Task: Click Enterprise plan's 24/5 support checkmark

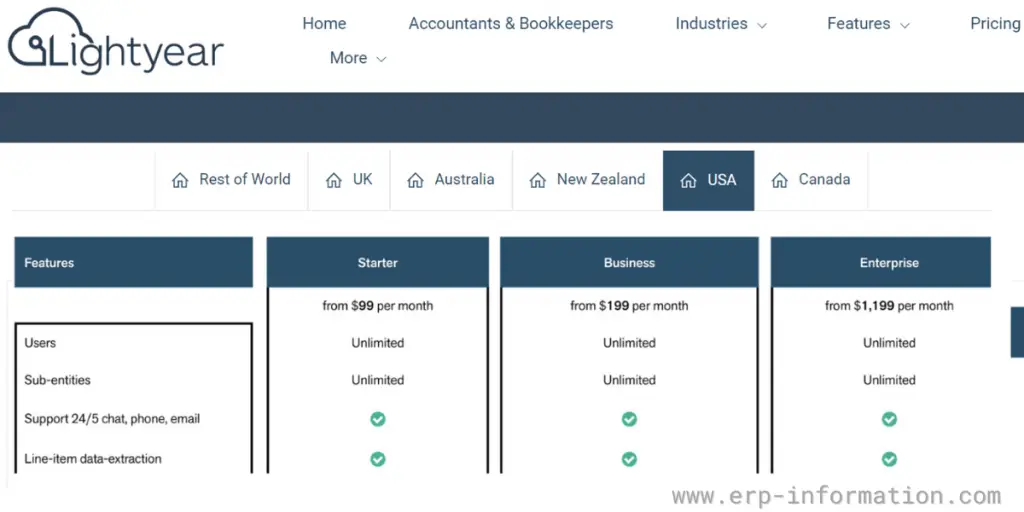Action: pyautogui.click(x=889, y=419)
